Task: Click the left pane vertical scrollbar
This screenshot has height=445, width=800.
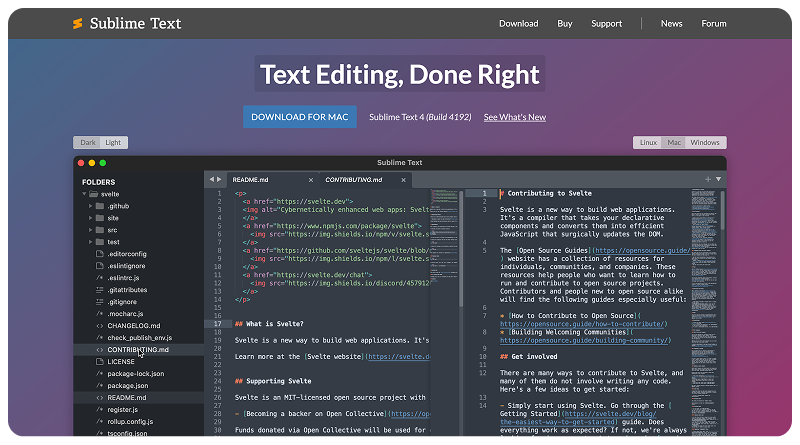Action: 461,249
